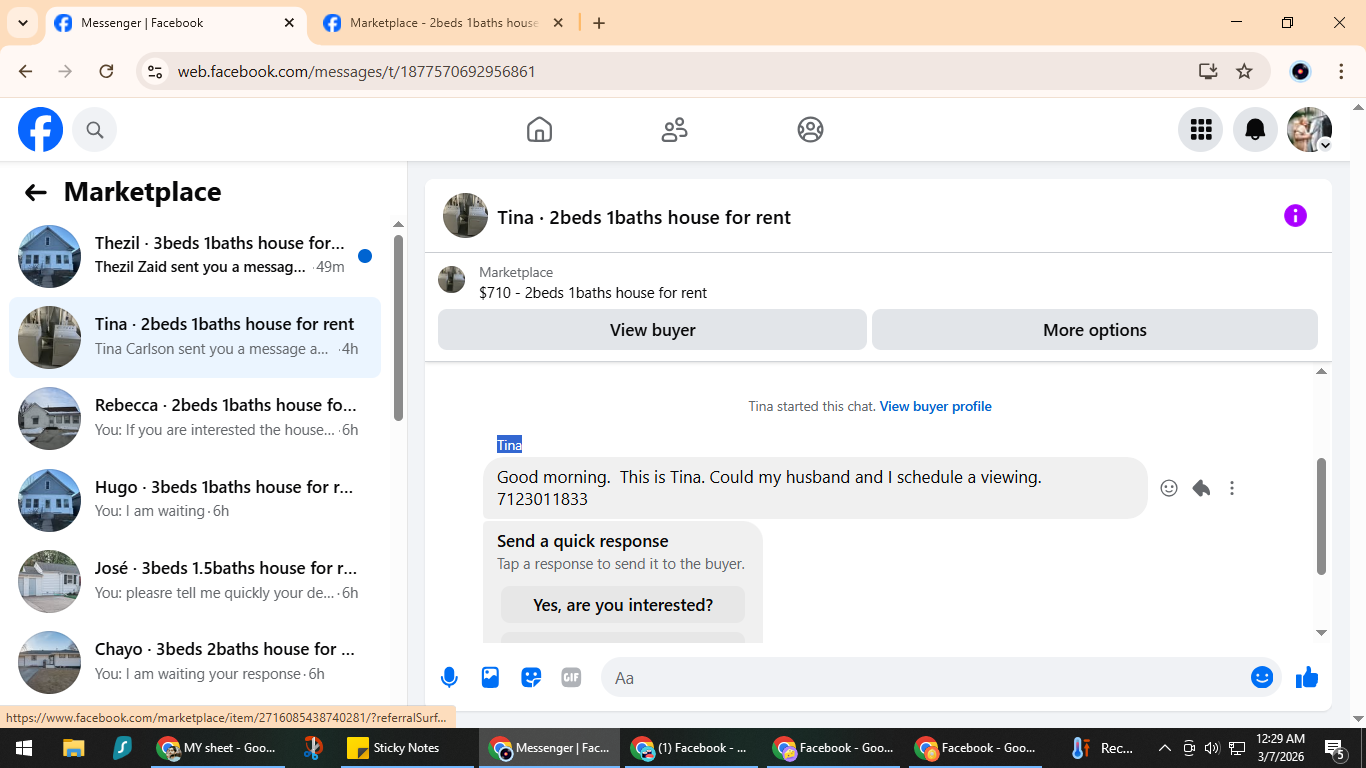
Task: Open the Friends icon in top navigation
Action: (675, 130)
